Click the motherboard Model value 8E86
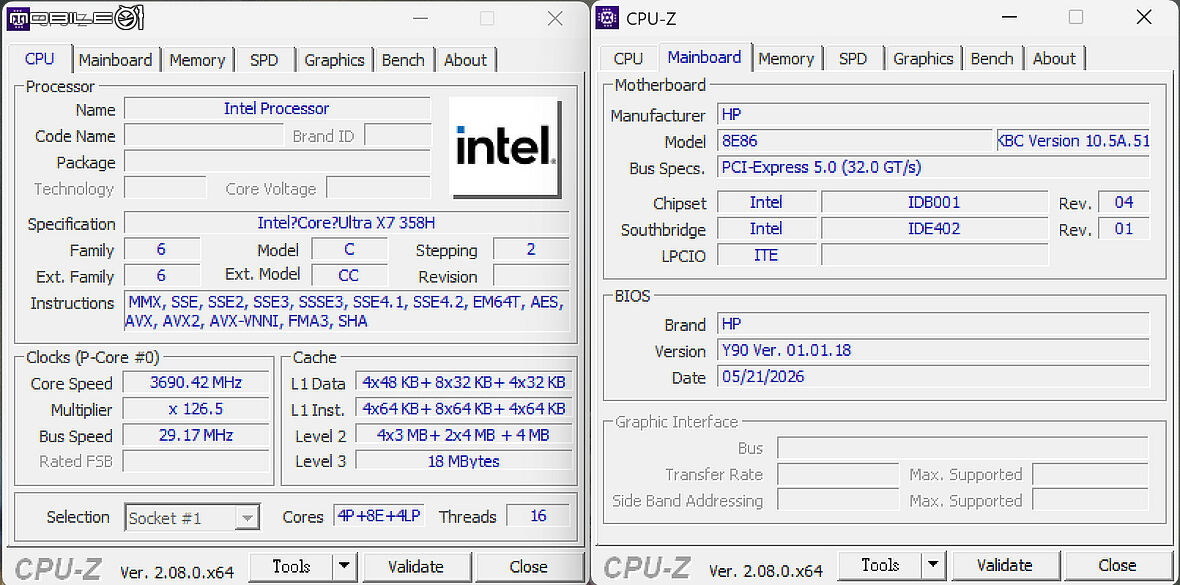The width and height of the screenshot is (1180, 585). (x=855, y=141)
